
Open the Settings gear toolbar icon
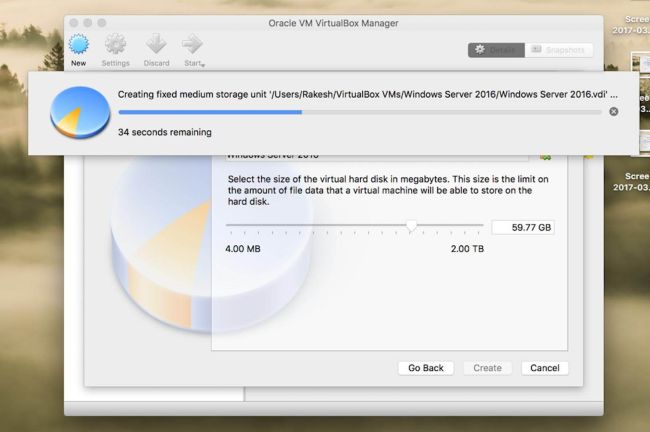click(115, 44)
